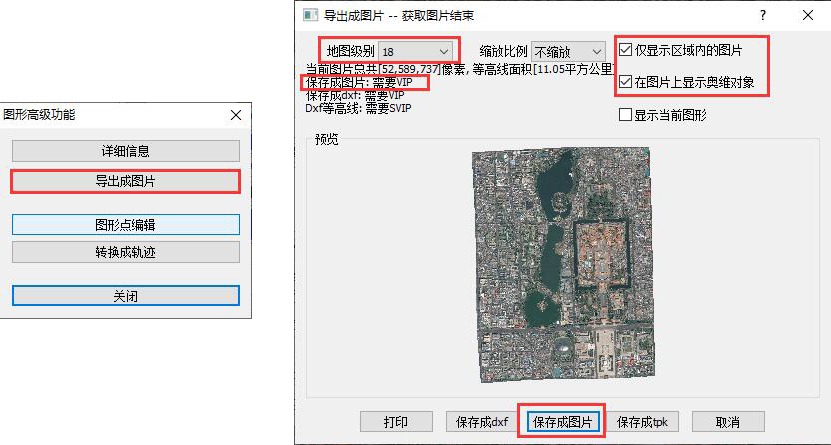Toggle 仅显示区域内的图片 checkbox

click(626, 49)
